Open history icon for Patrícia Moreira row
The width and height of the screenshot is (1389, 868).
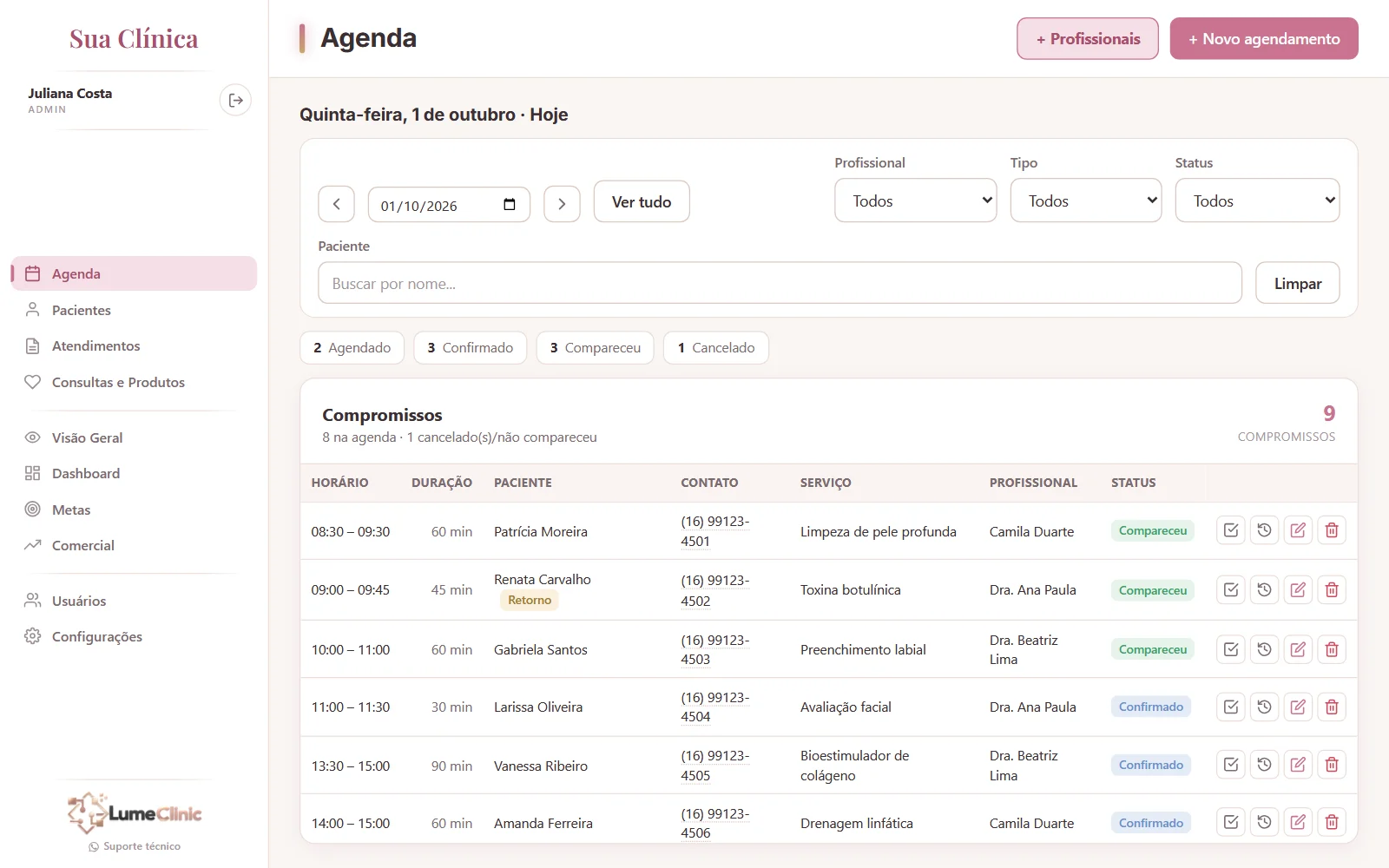pyautogui.click(x=1265, y=530)
